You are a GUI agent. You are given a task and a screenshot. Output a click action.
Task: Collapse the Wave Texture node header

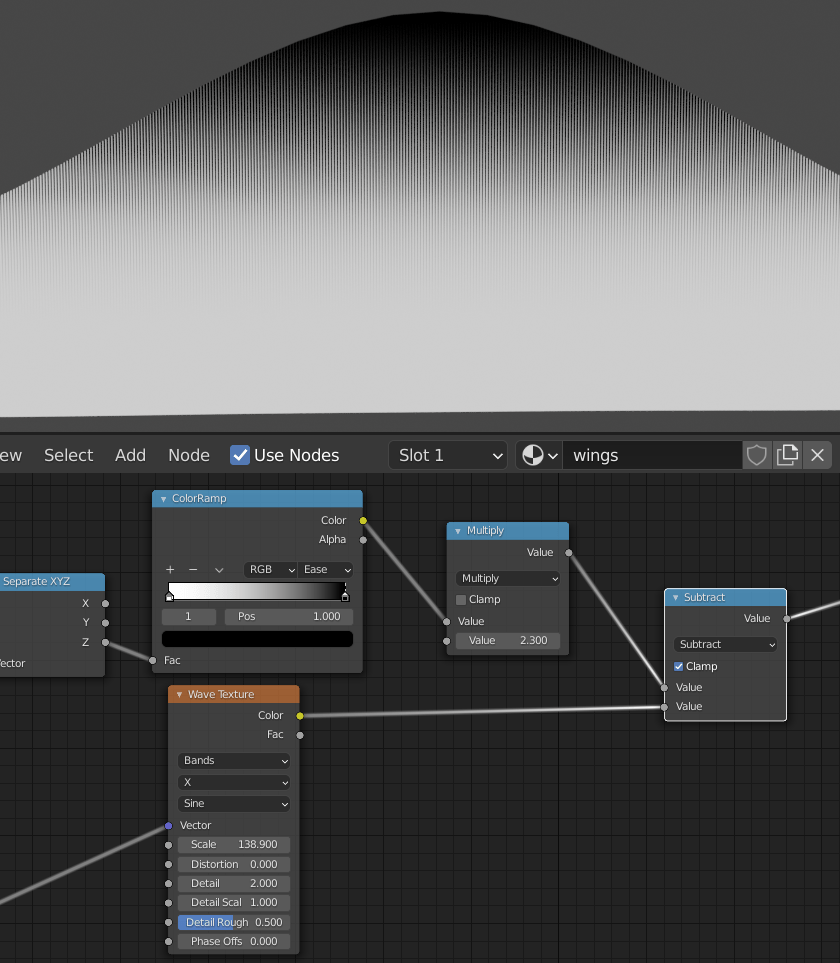click(178, 694)
